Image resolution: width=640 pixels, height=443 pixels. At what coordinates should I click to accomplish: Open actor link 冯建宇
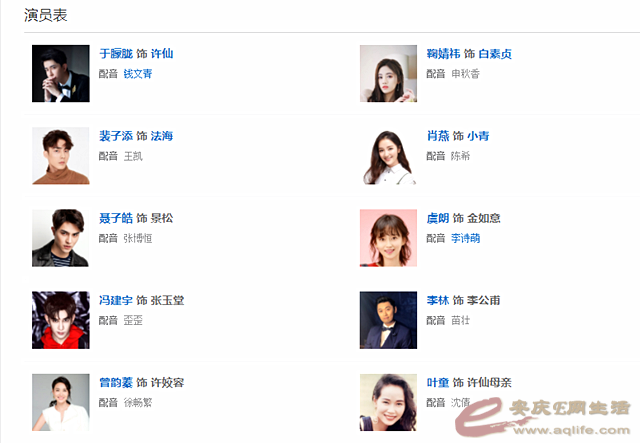tap(116, 301)
